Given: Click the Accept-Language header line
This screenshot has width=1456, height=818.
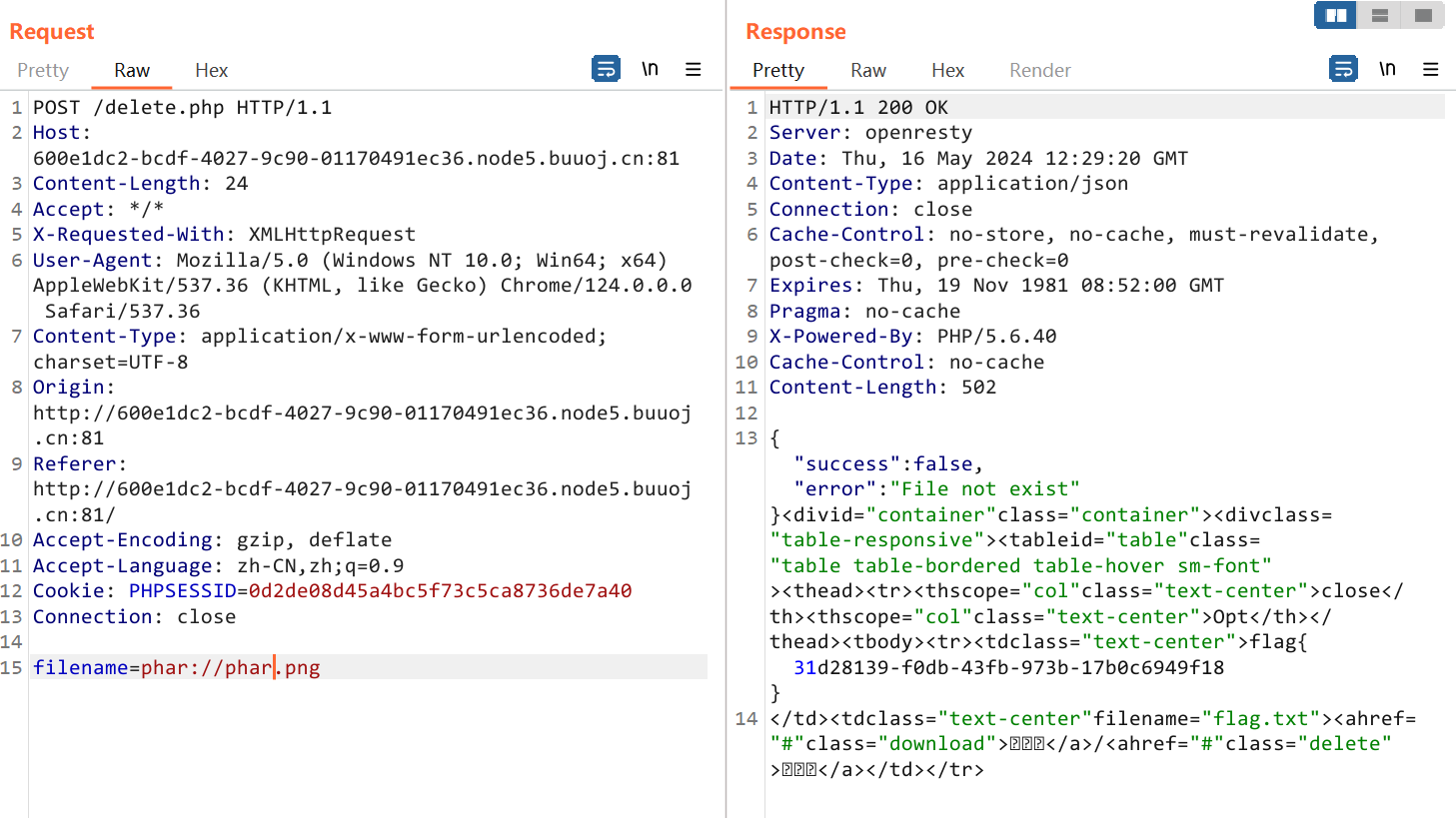Looking at the screenshot, I should (x=219, y=565).
